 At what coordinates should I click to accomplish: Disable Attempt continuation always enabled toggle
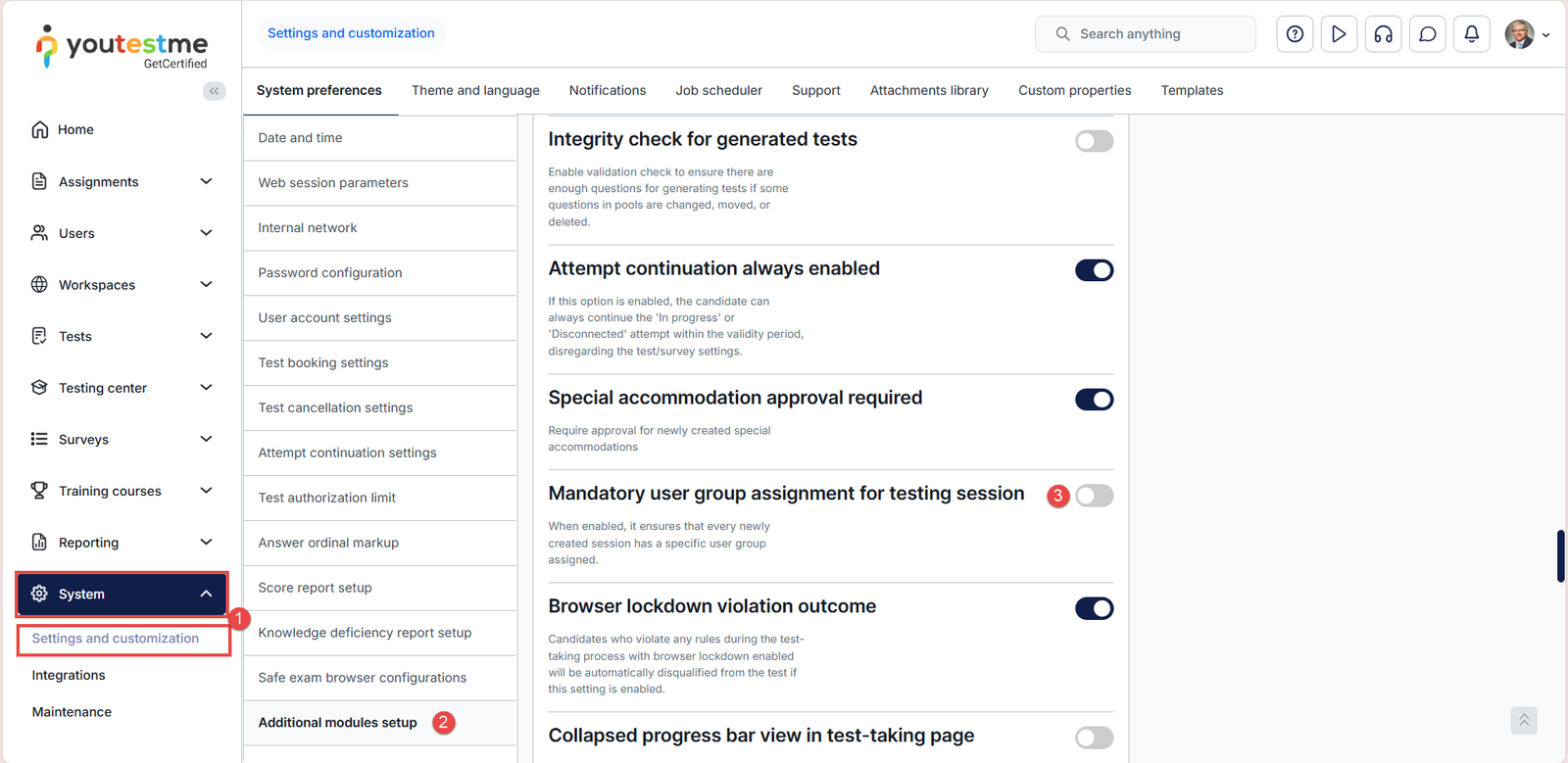click(1094, 270)
